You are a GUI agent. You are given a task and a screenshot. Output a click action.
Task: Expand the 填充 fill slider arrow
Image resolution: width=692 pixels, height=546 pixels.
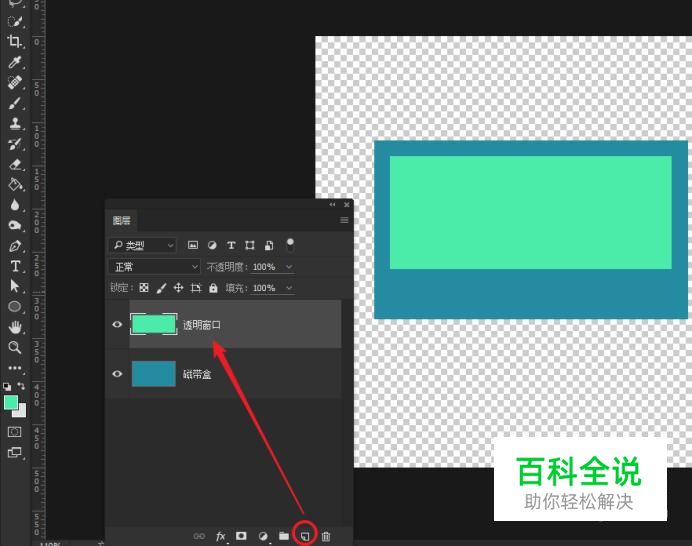[289, 288]
